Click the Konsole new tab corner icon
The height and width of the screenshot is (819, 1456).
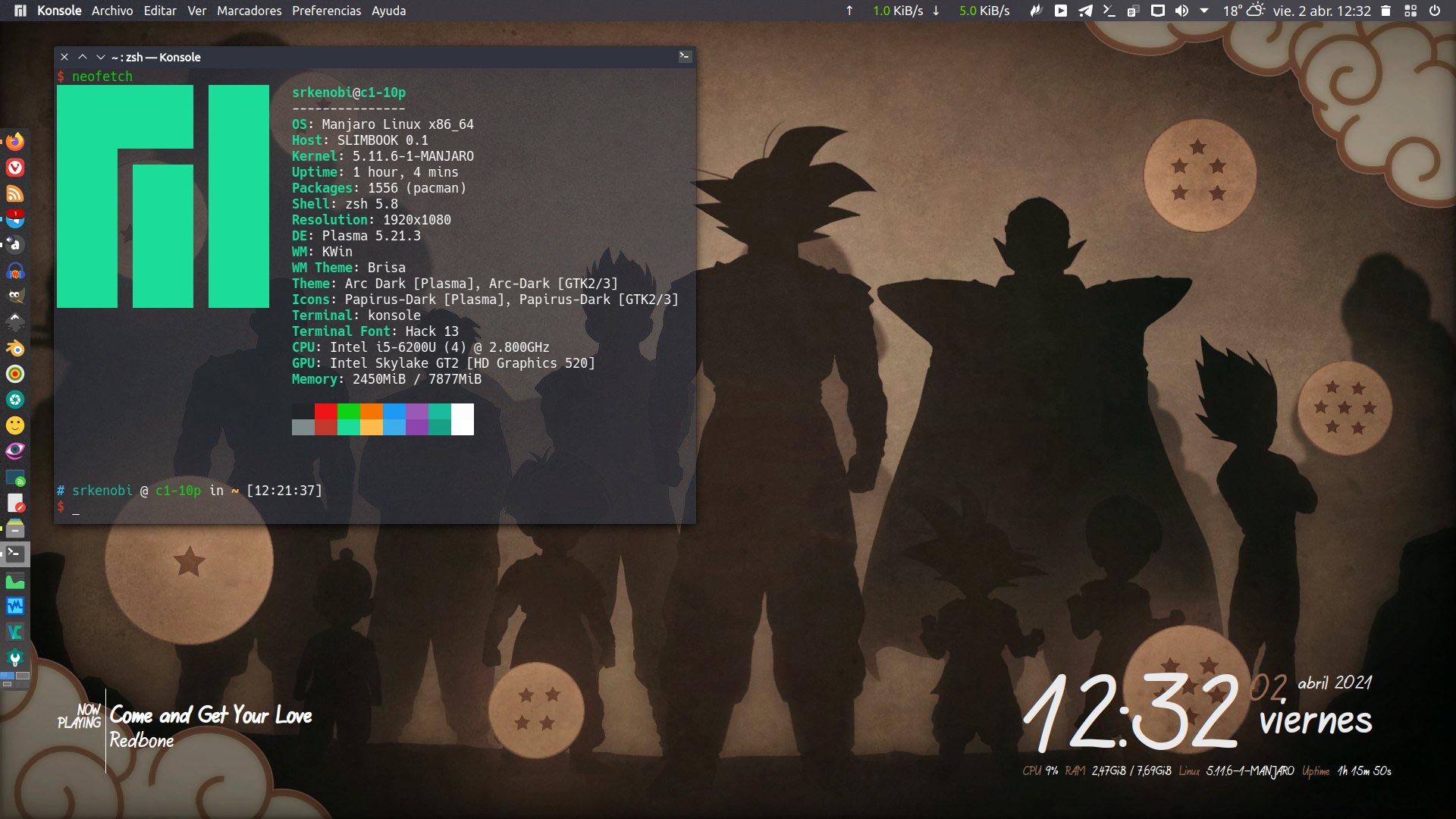[685, 56]
